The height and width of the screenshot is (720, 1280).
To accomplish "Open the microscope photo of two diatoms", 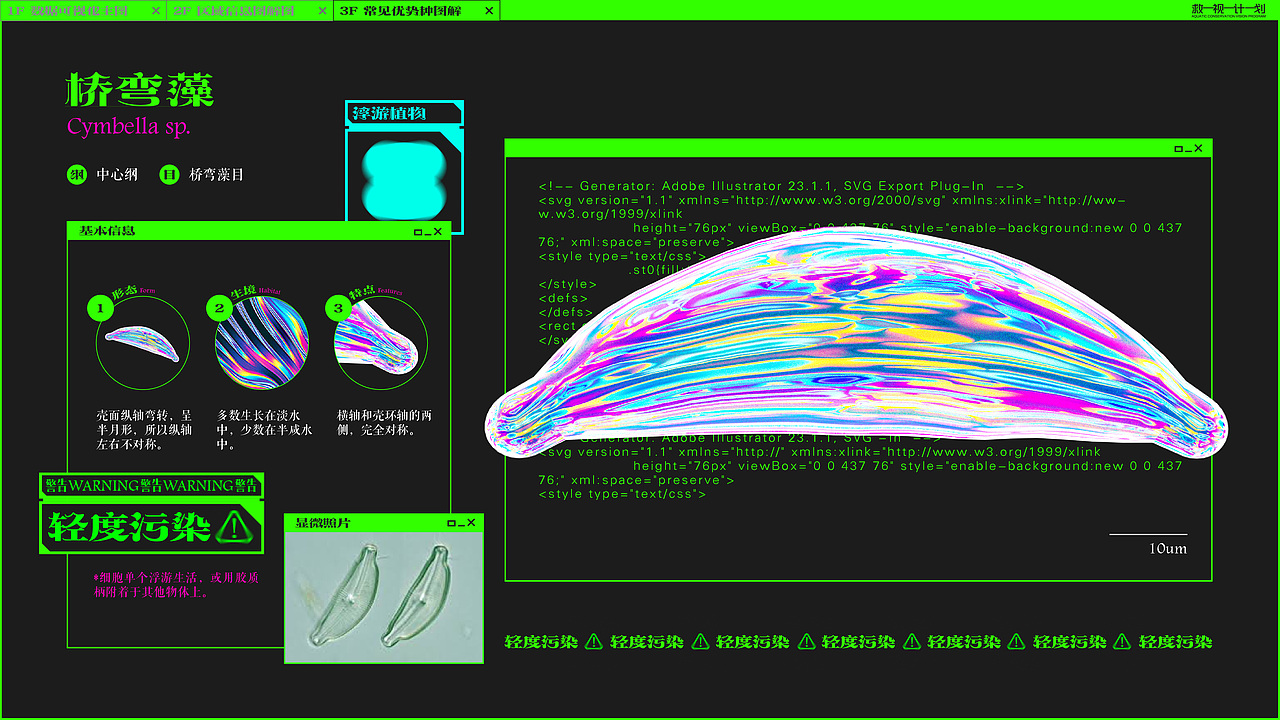I will point(384,596).
